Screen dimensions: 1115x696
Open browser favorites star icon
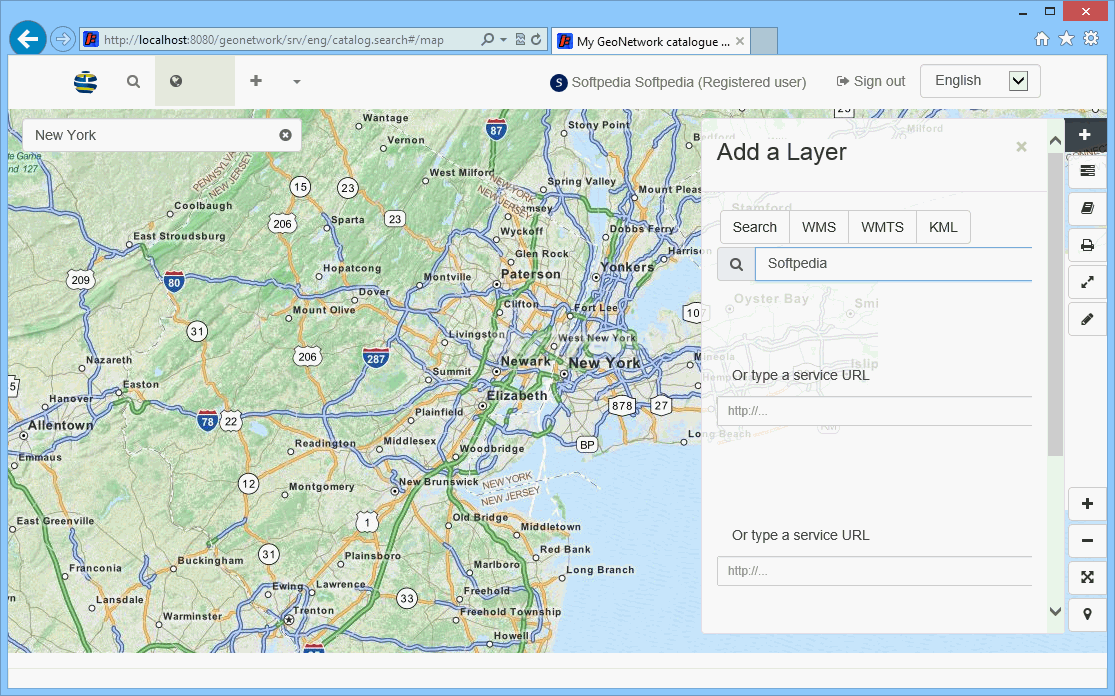[x=1066, y=38]
